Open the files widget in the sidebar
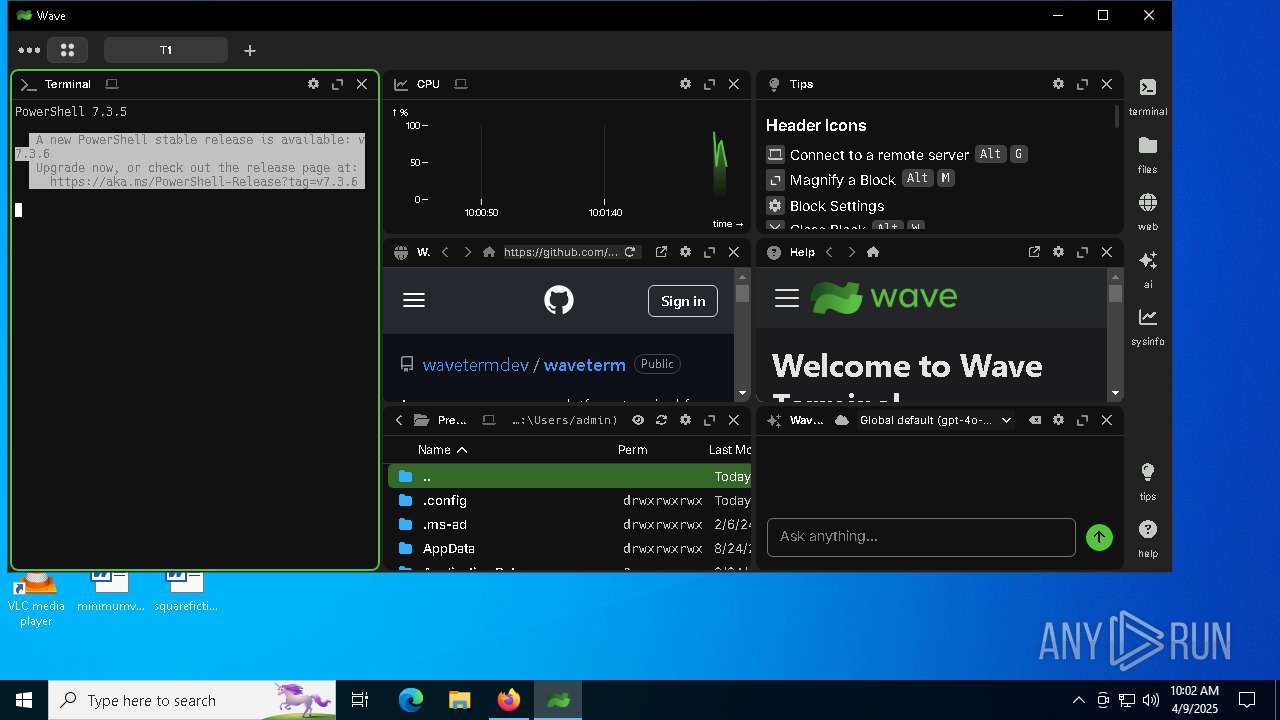This screenshot has width=1280, height=720. tap(1148, 155)
